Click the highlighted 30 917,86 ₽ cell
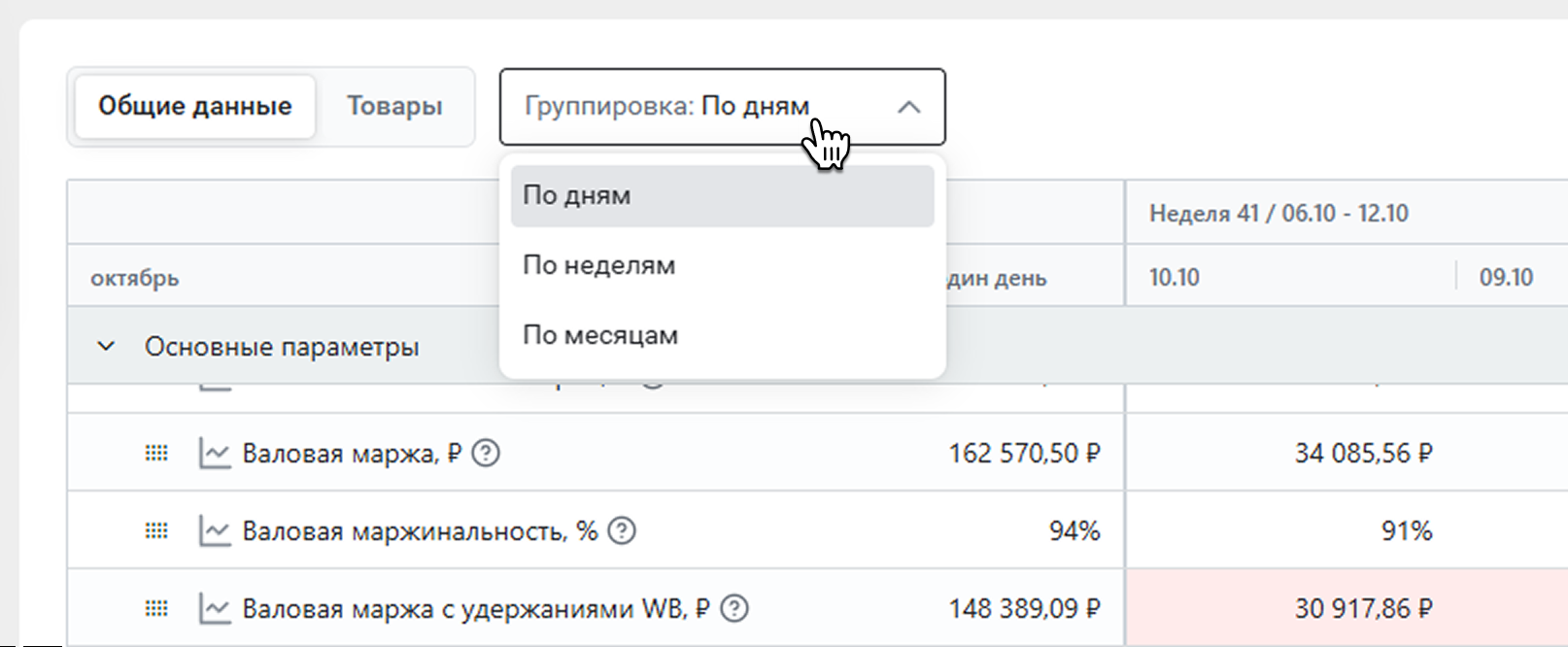 click(x=1363, y=608)
